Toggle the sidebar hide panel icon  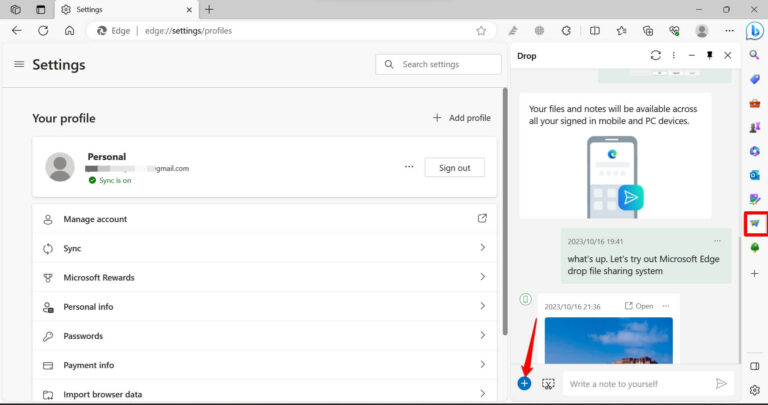coord(755,366)
